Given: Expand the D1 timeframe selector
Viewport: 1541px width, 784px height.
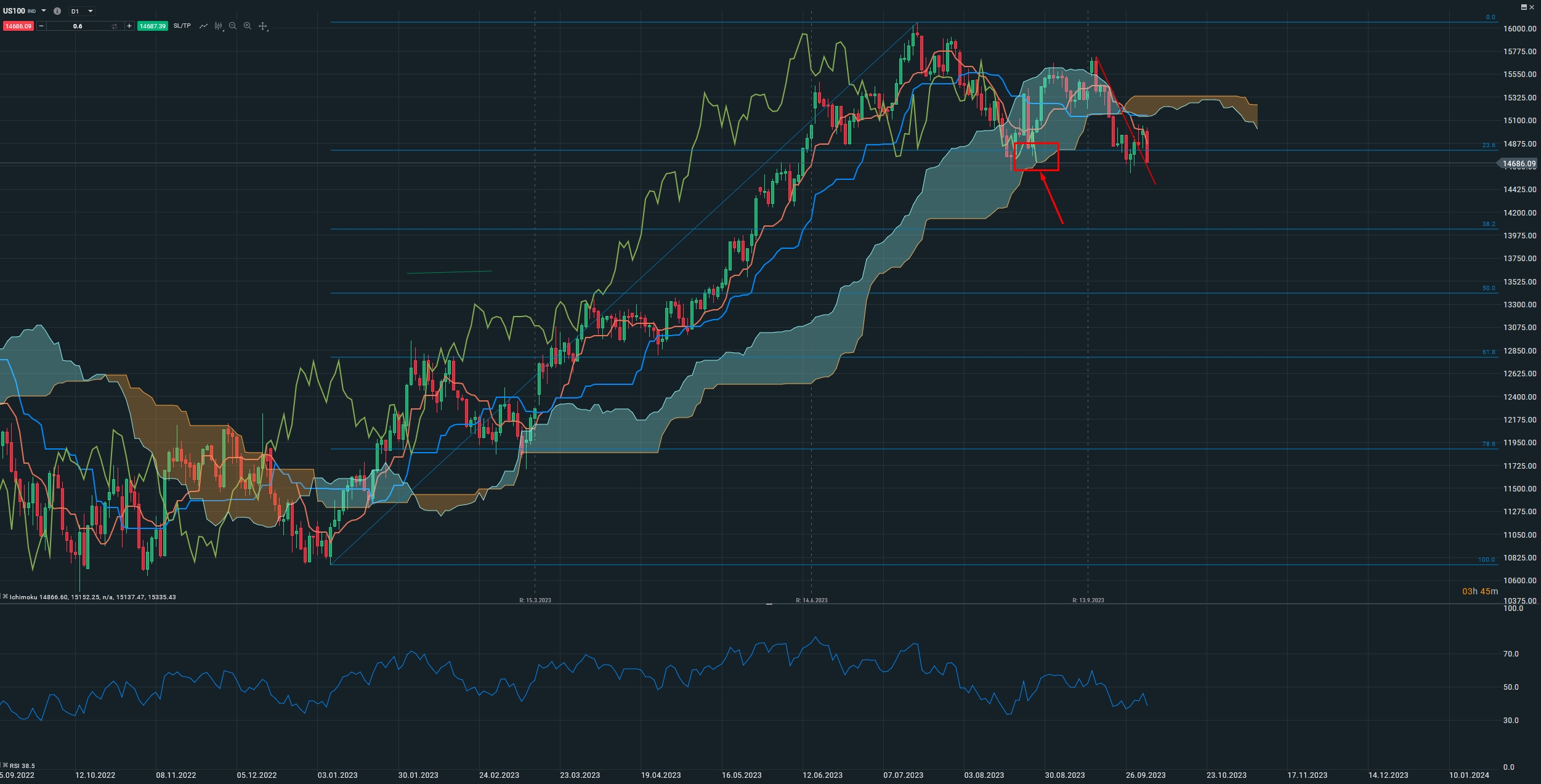Looking at the screenshot, I should 81,11.
